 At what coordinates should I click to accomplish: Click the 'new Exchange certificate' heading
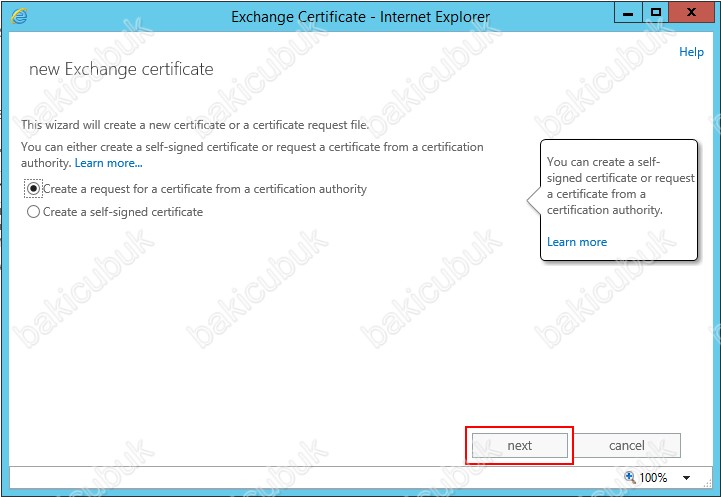(121, 69)
